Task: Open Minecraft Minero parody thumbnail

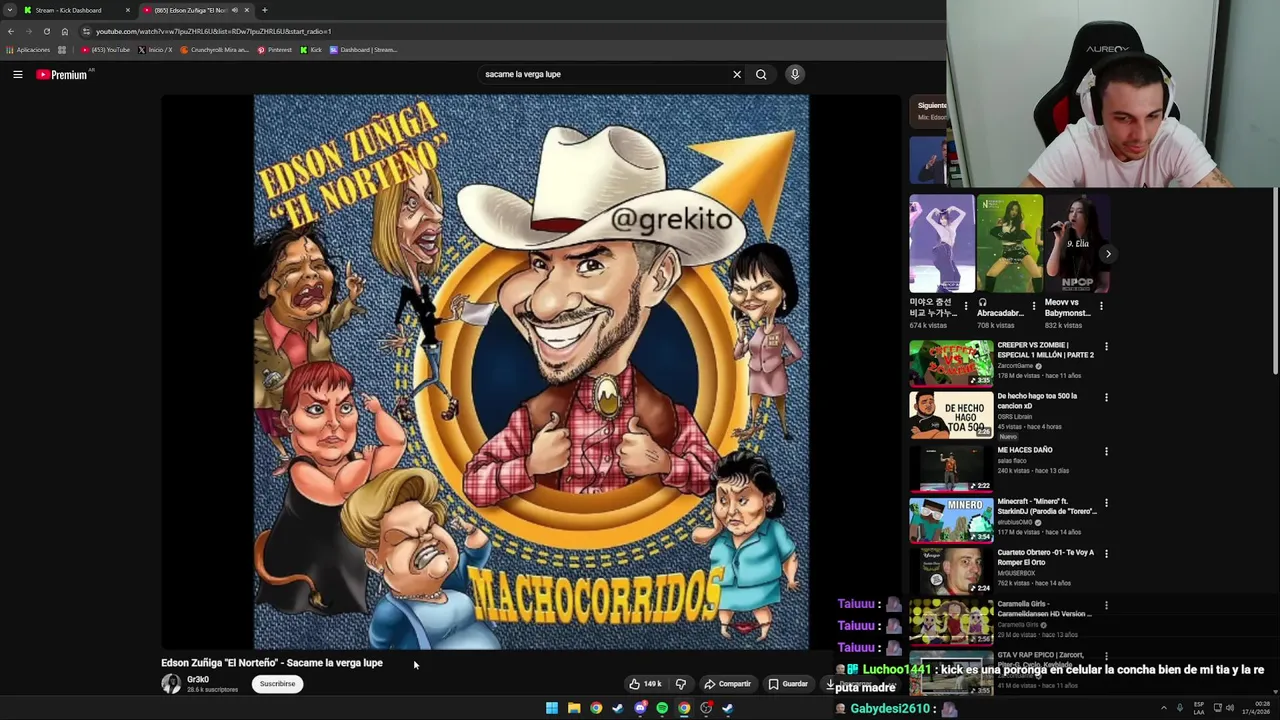Action: click(951, 519)
